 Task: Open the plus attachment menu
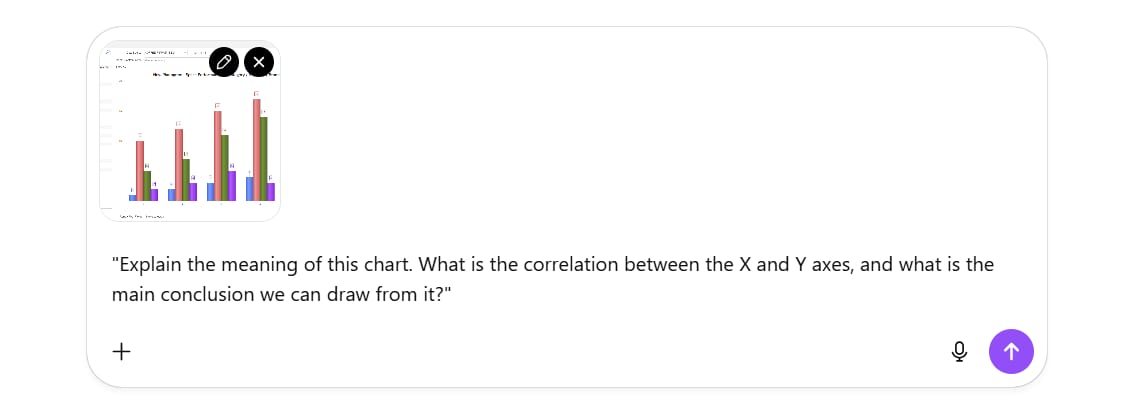121,352
